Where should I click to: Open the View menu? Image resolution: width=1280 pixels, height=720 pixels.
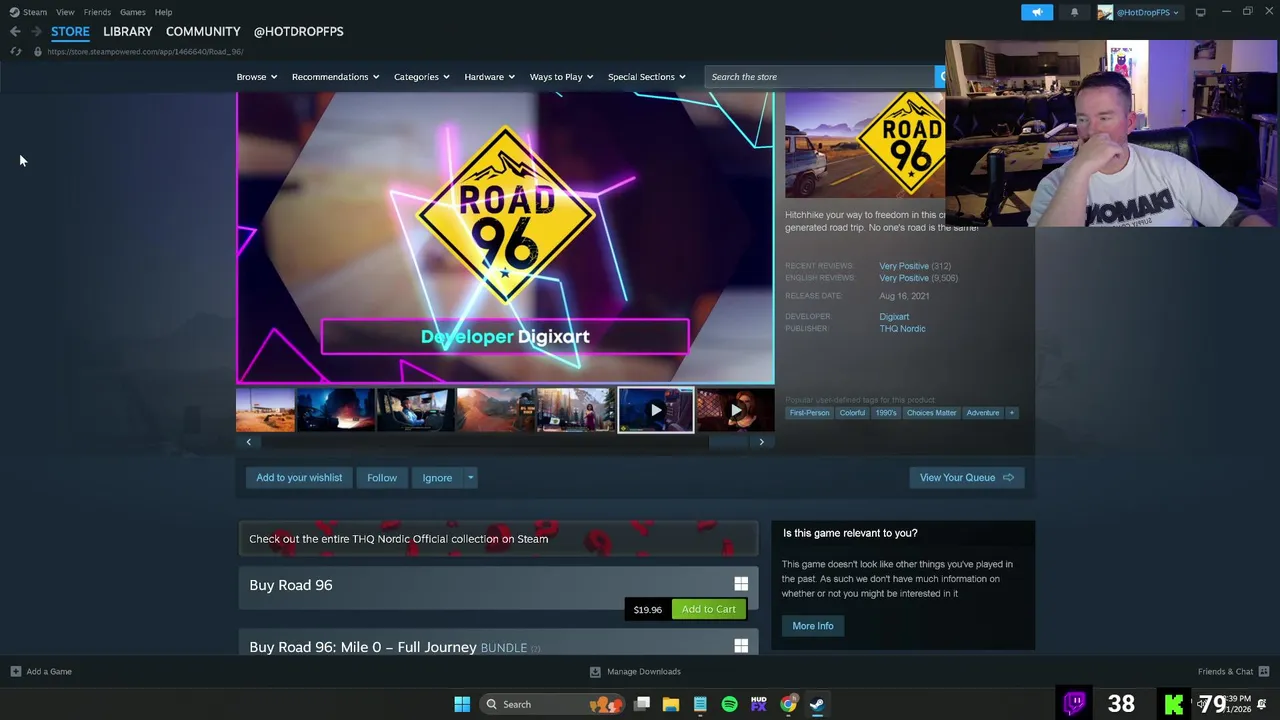click(x=65, y=12)
